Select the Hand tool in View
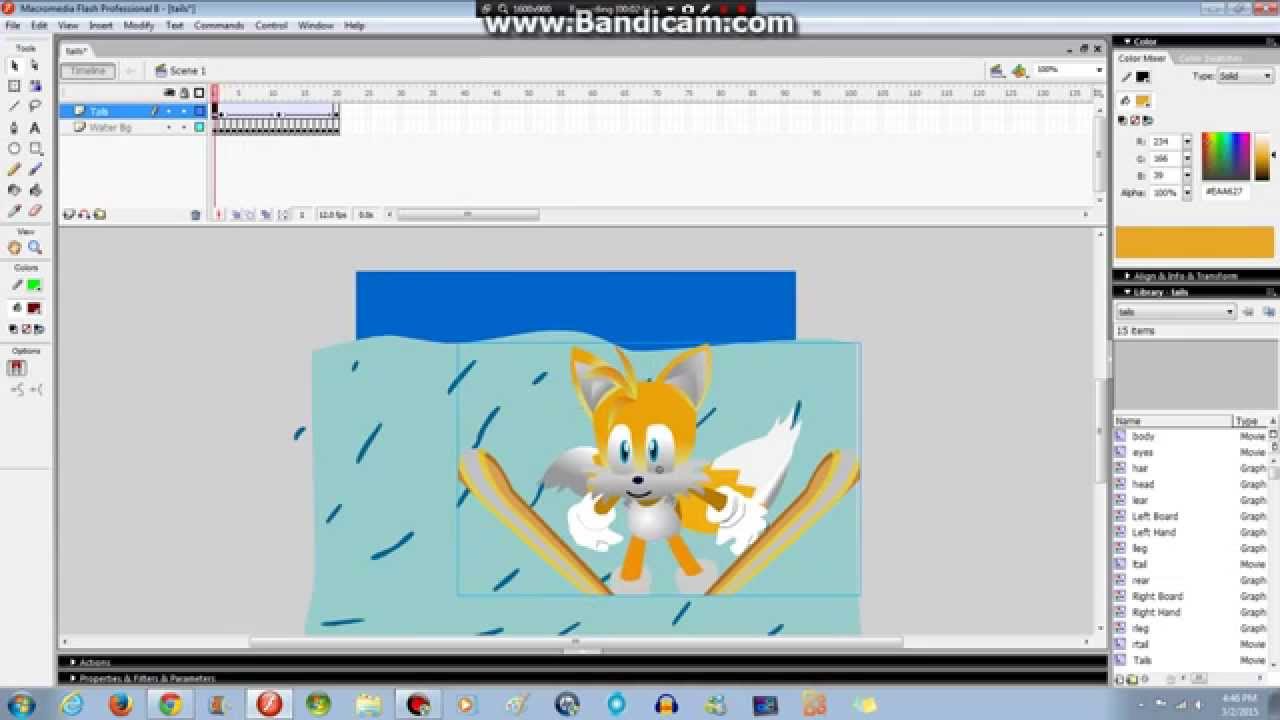 (x=15, y=248)
